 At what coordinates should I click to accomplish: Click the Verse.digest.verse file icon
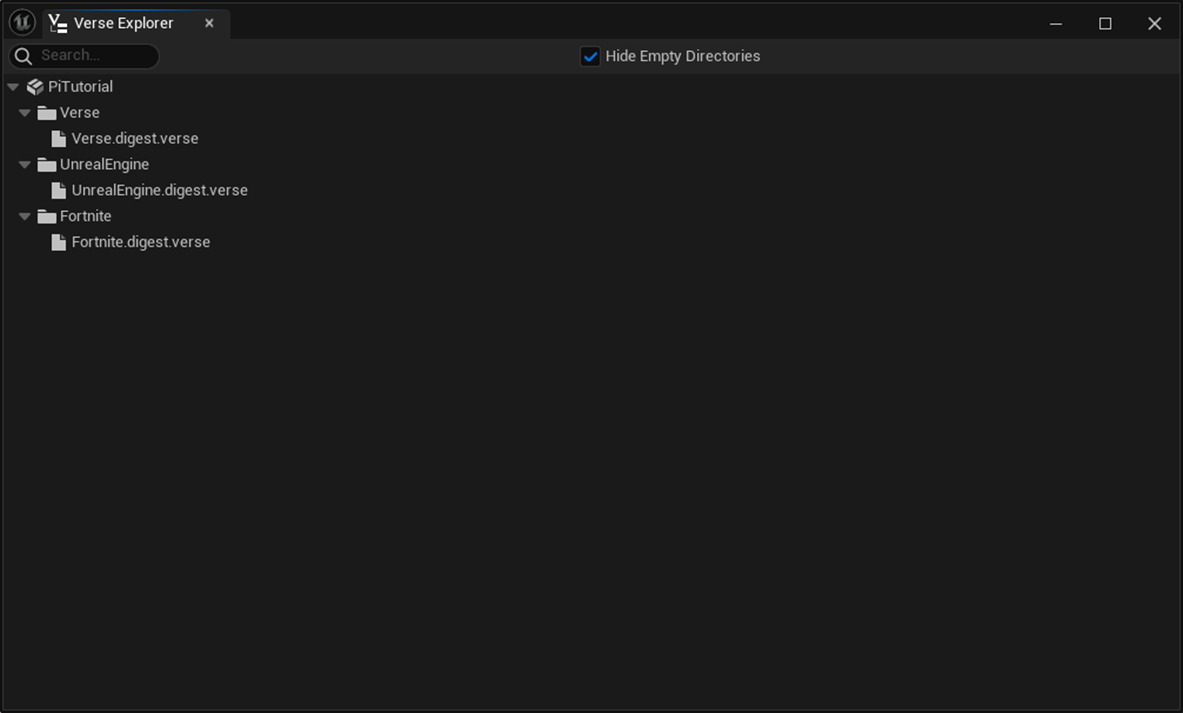(x=58, y=139)
